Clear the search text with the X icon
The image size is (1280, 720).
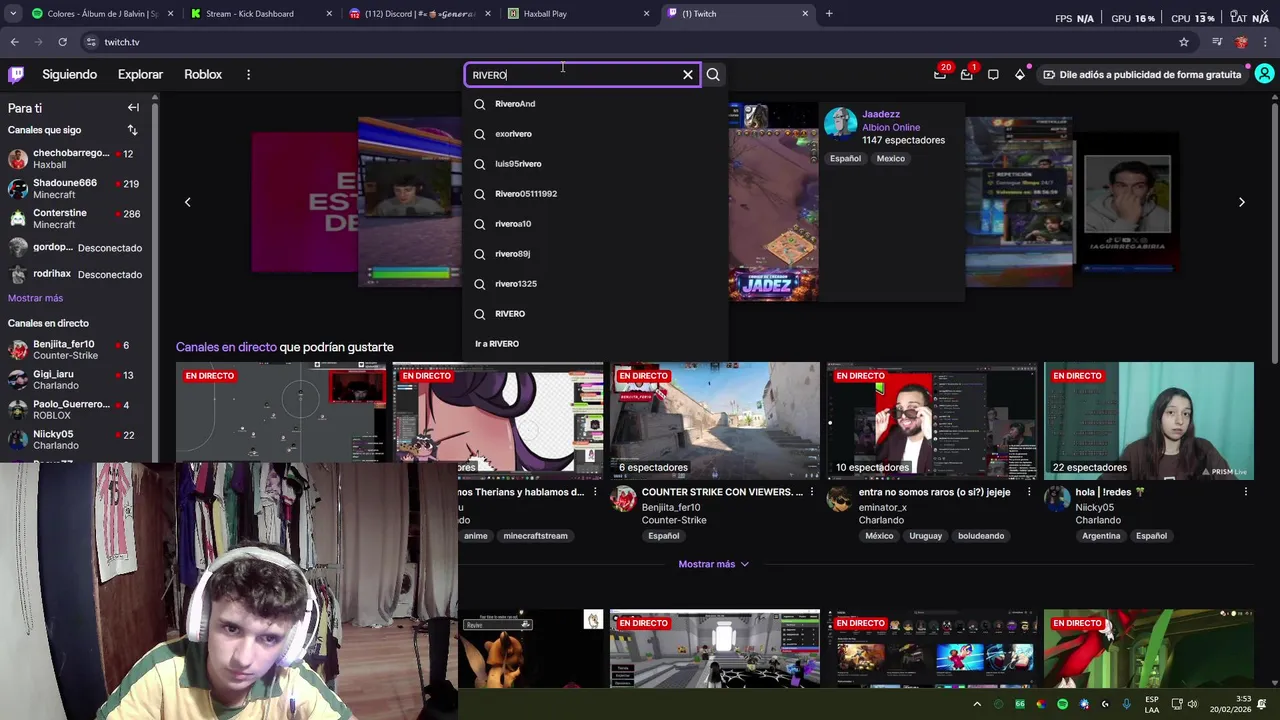click(x=688, y=75)
